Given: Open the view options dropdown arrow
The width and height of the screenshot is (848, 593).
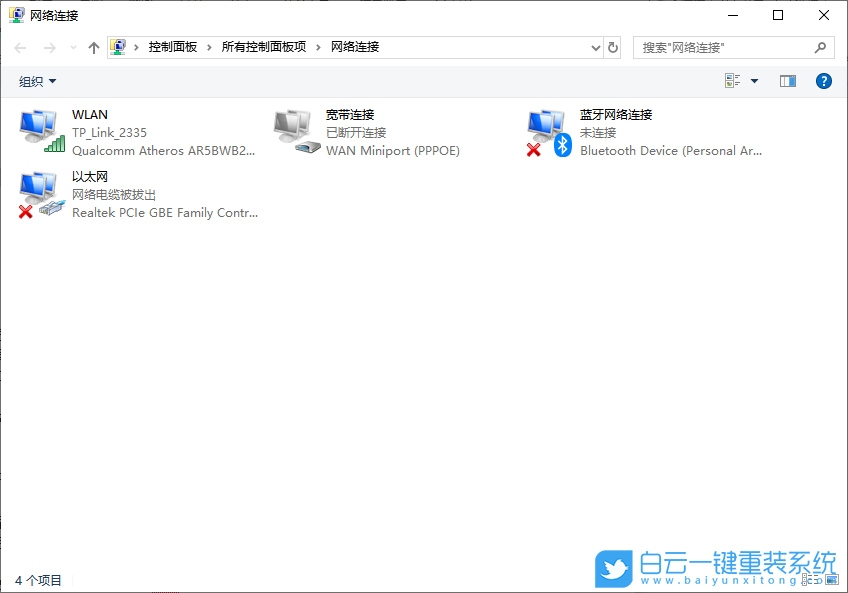Looking at the screenshot, I should [753, 81].
